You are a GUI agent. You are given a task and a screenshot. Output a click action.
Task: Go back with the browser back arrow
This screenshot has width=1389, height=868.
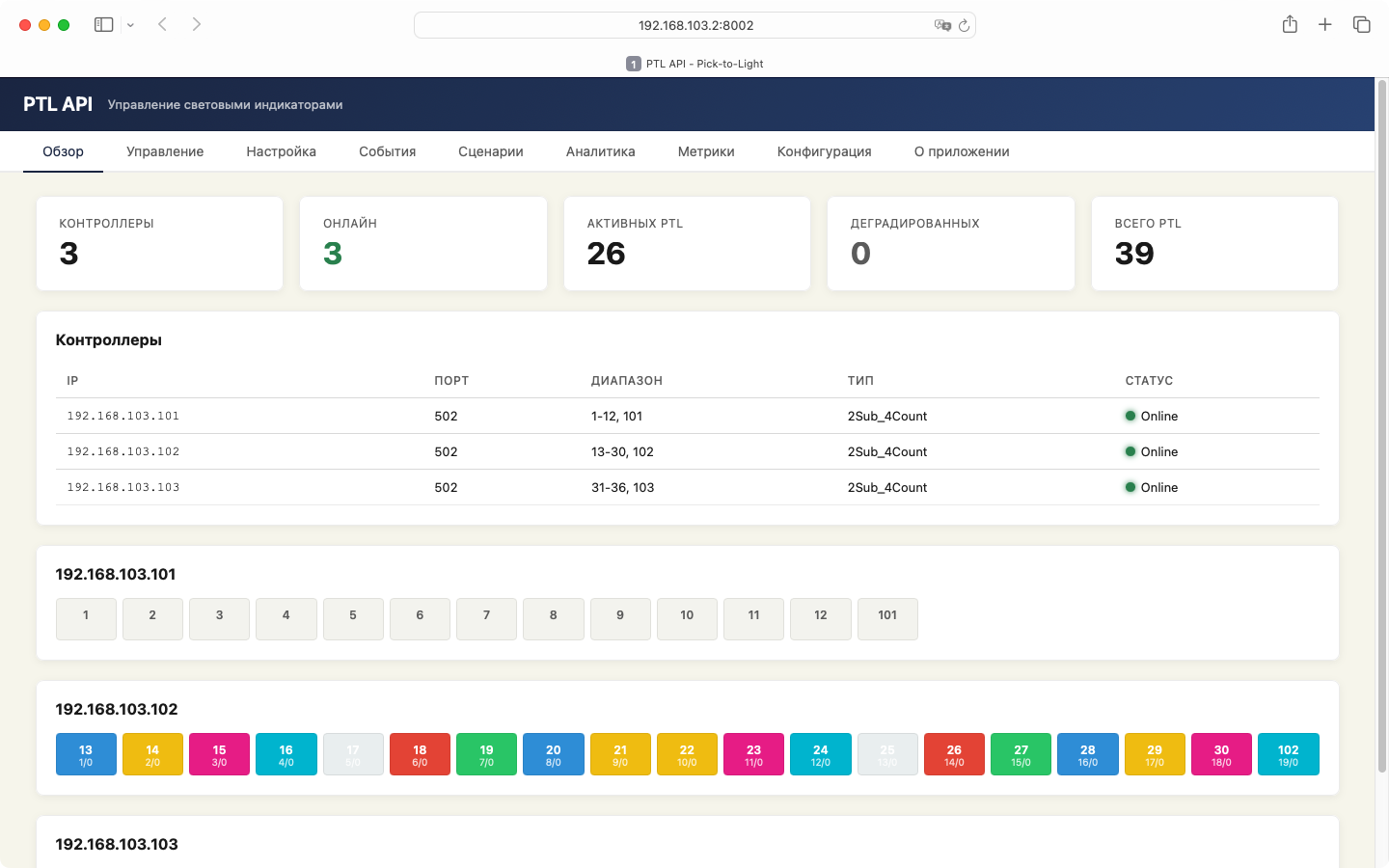click(x=163, y=25)
